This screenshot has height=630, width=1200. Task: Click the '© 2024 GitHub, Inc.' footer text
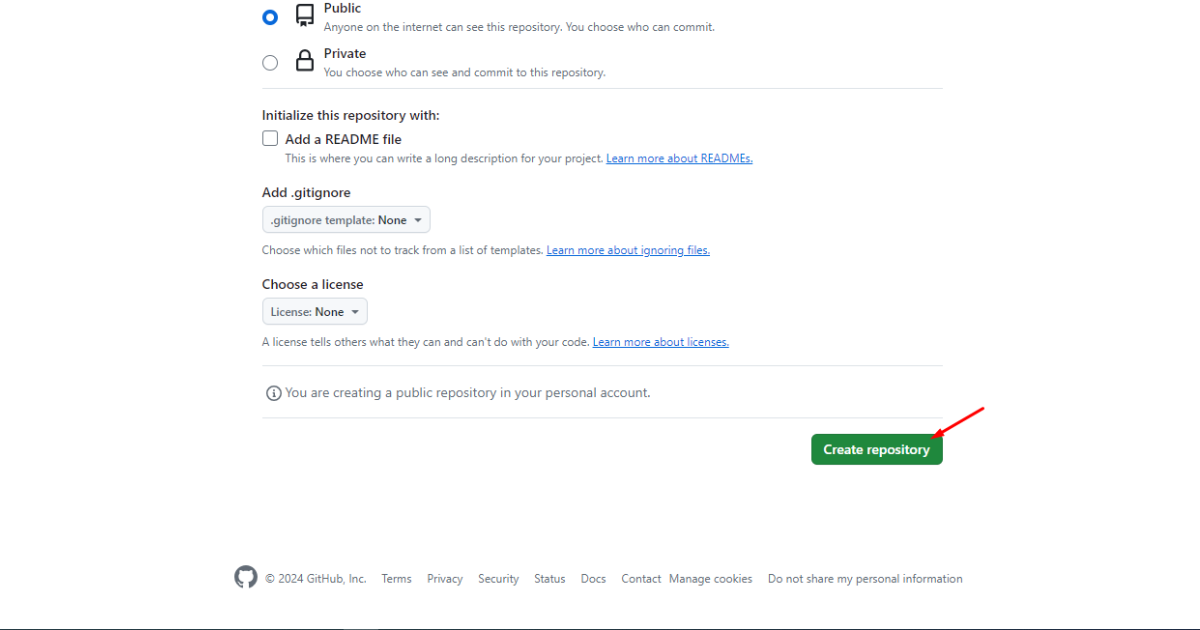pos(316,579)
